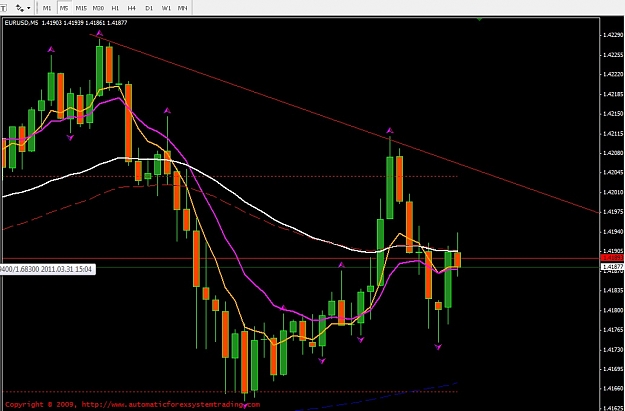Click the 1.41800 price axis label
This screenshot has height=411, width=625.
(613, 310)
